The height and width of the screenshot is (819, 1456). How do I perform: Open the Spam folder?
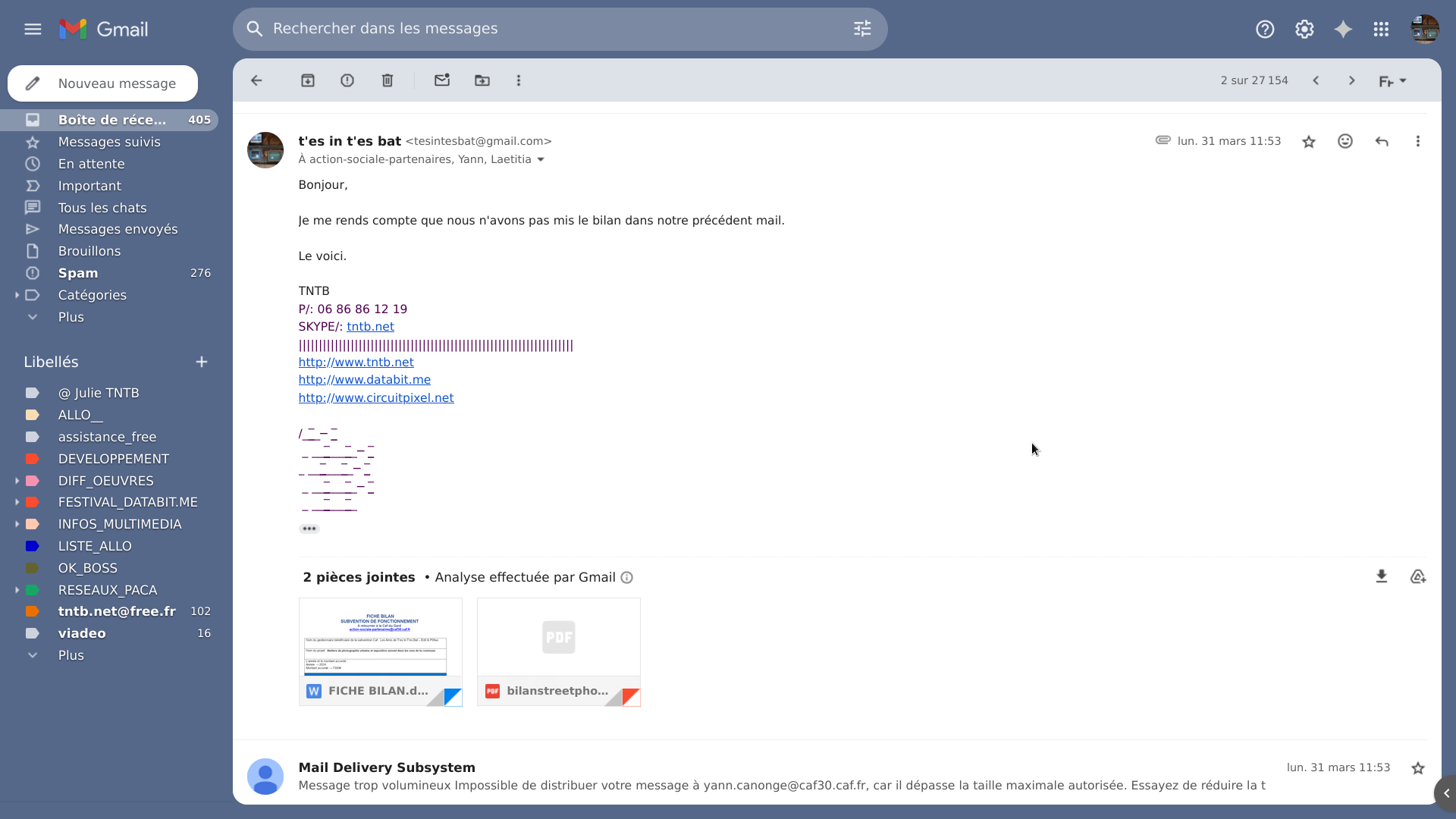coord(78,273)
